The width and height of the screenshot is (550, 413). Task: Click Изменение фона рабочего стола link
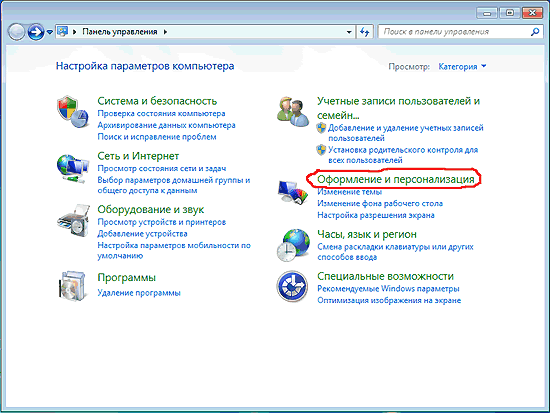pyautogui.click(x=380, y=204)
